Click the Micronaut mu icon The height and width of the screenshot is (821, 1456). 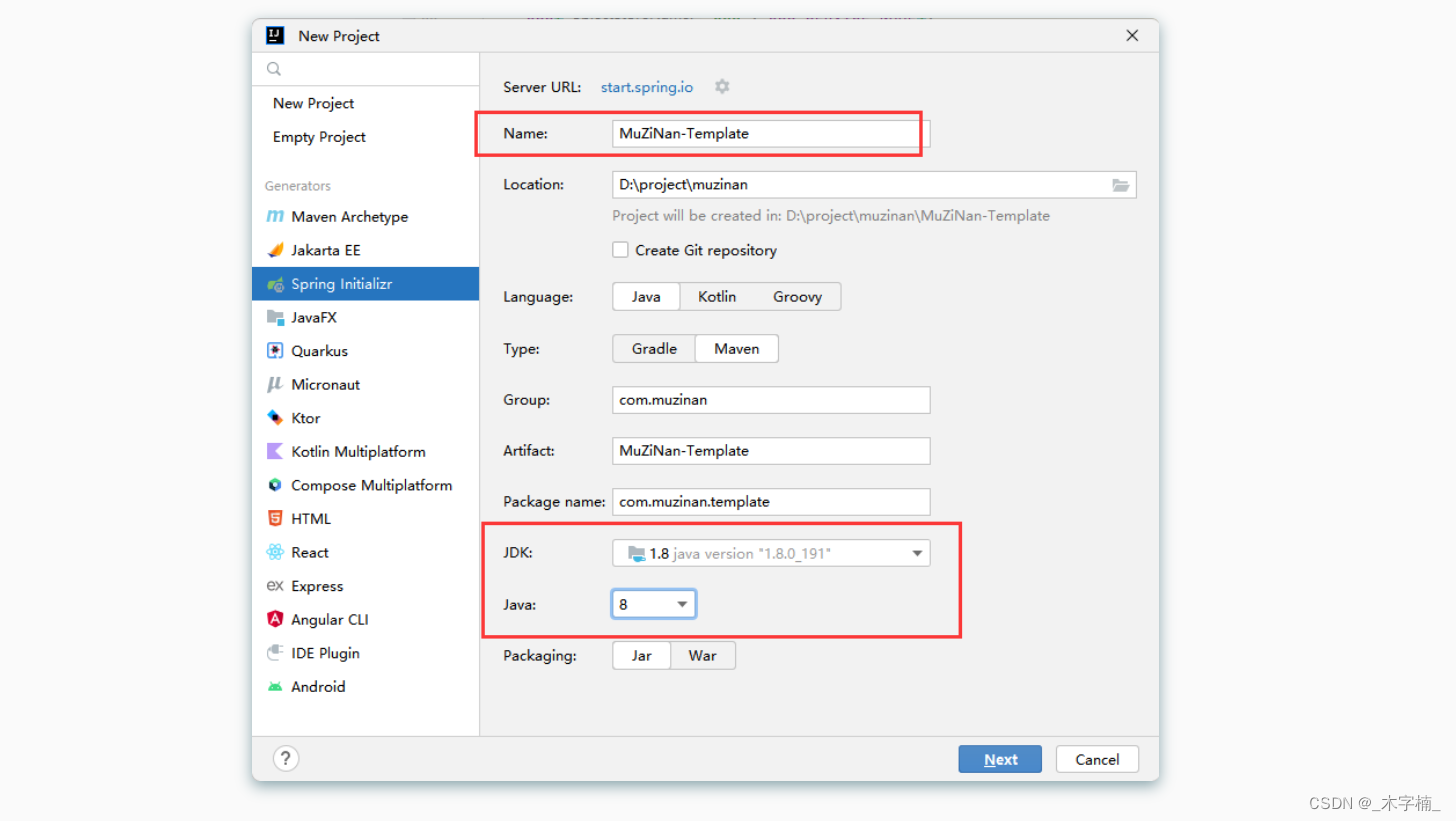point(275,384)
